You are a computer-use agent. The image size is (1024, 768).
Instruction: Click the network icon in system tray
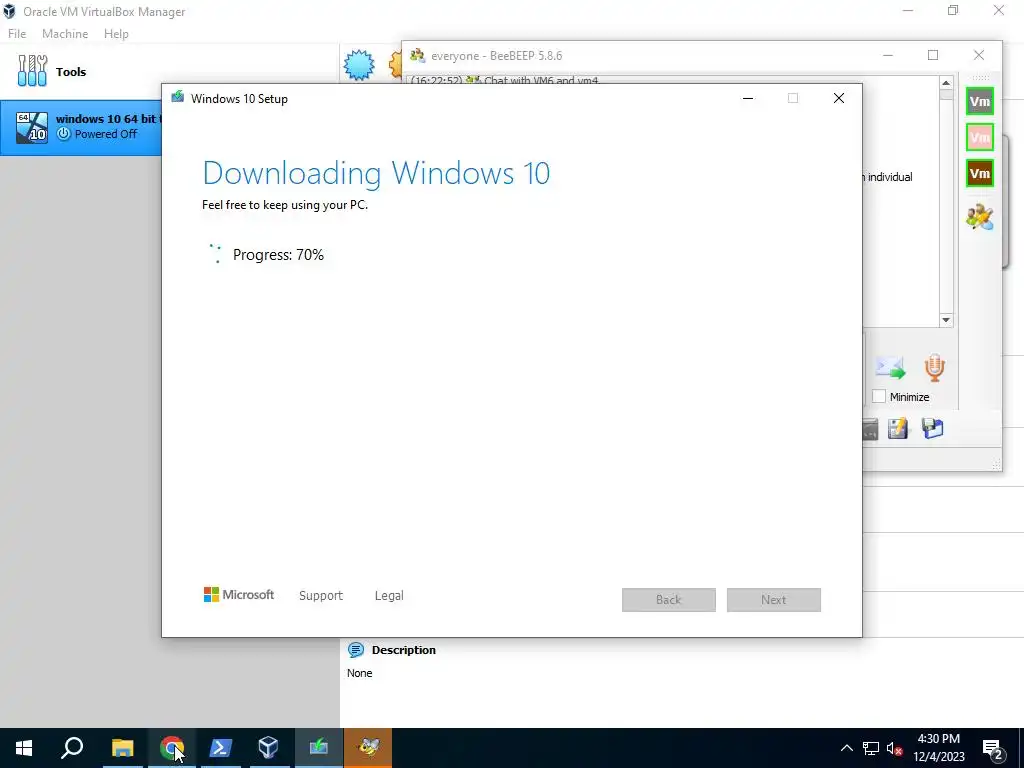[x=871, y=748]
